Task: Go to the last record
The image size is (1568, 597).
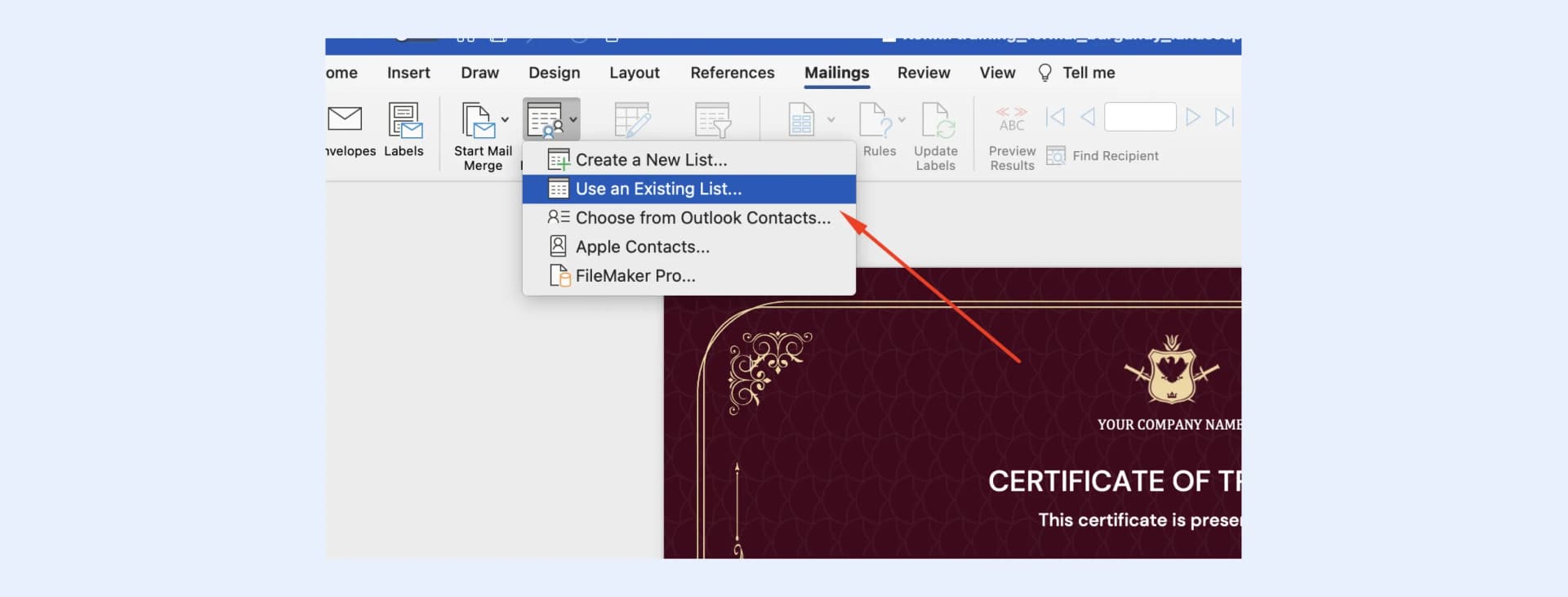Action: (x=1223, y=117)
